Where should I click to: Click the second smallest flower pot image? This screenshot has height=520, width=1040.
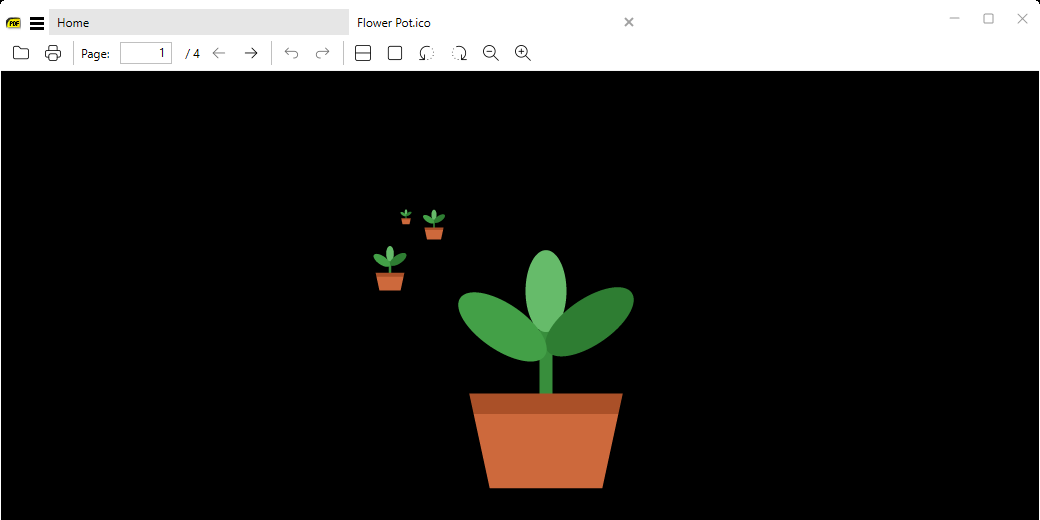[434, 225]
